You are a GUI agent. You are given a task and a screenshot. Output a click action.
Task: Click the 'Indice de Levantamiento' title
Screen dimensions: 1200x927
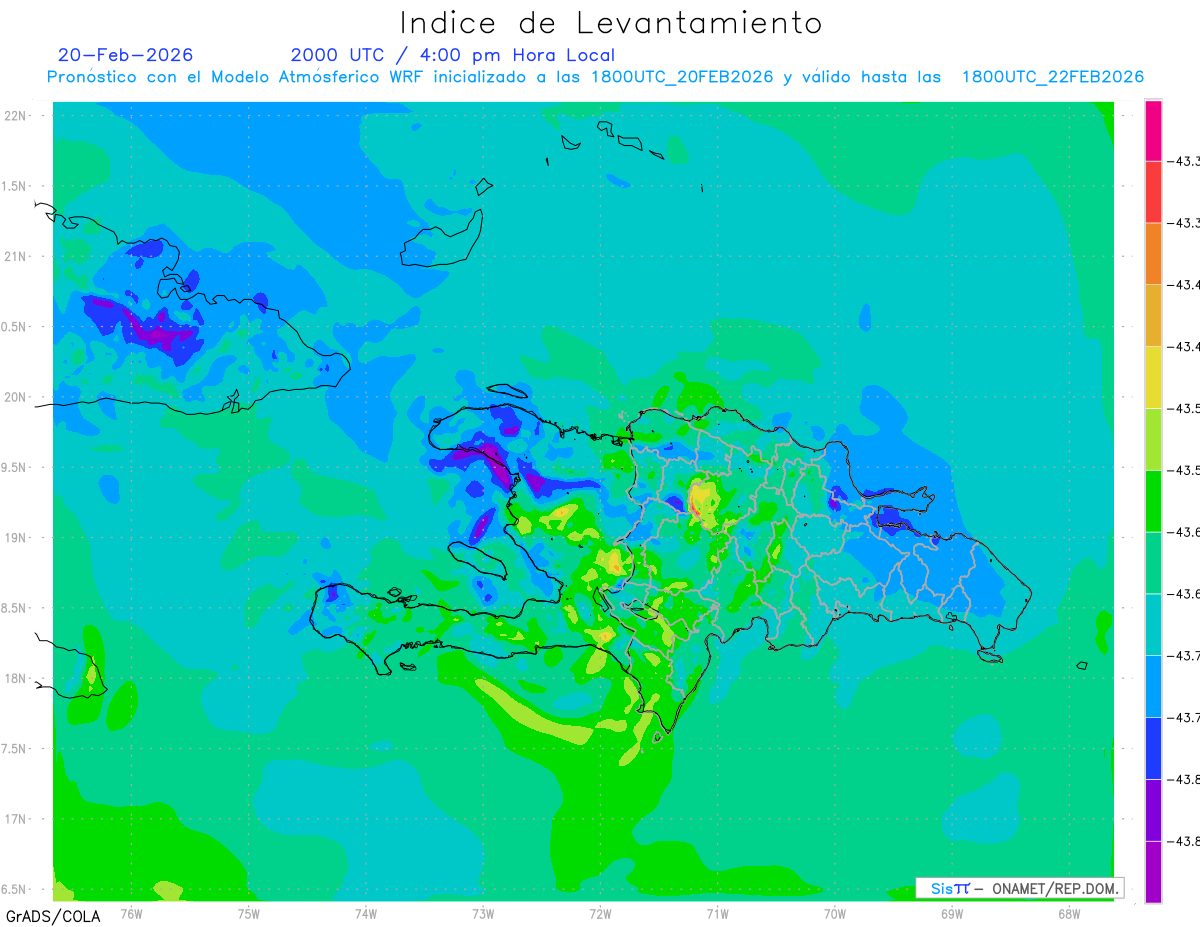click(x=611, y=23)
